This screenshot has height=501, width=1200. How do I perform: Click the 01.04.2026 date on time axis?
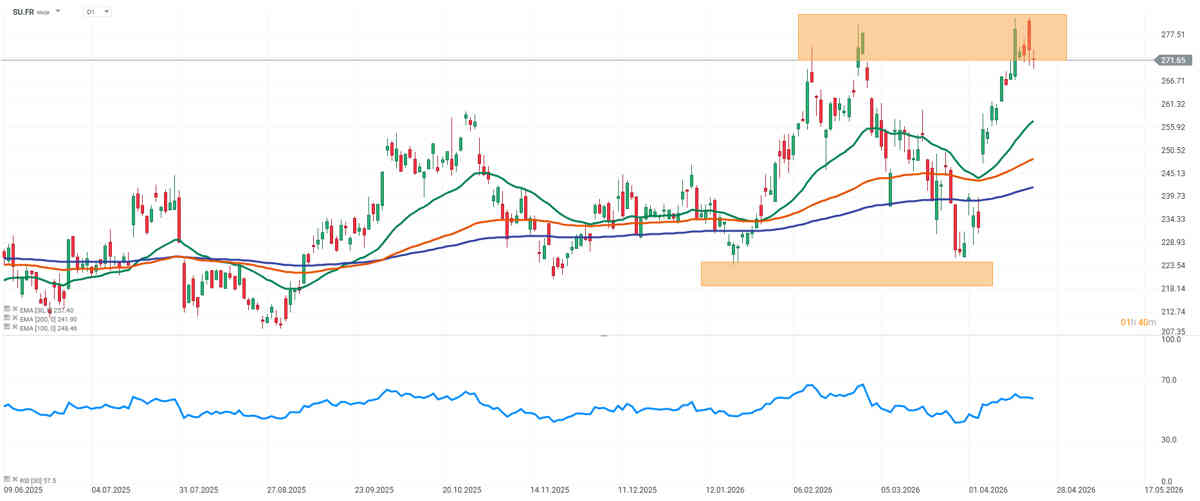987,491
